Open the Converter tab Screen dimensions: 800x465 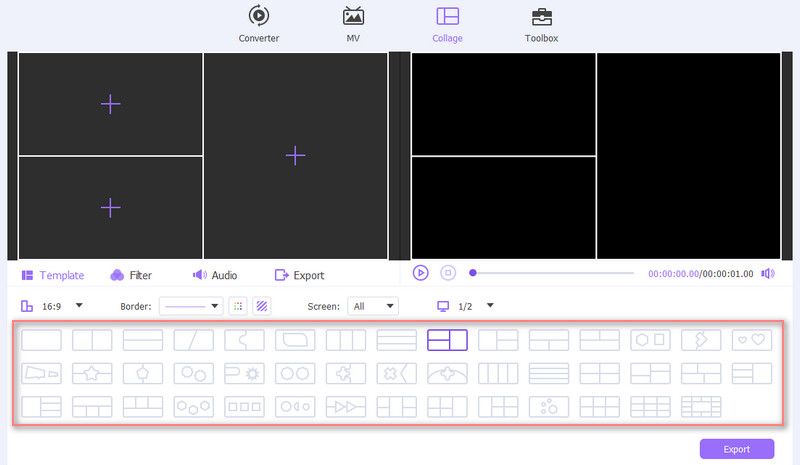259,24
